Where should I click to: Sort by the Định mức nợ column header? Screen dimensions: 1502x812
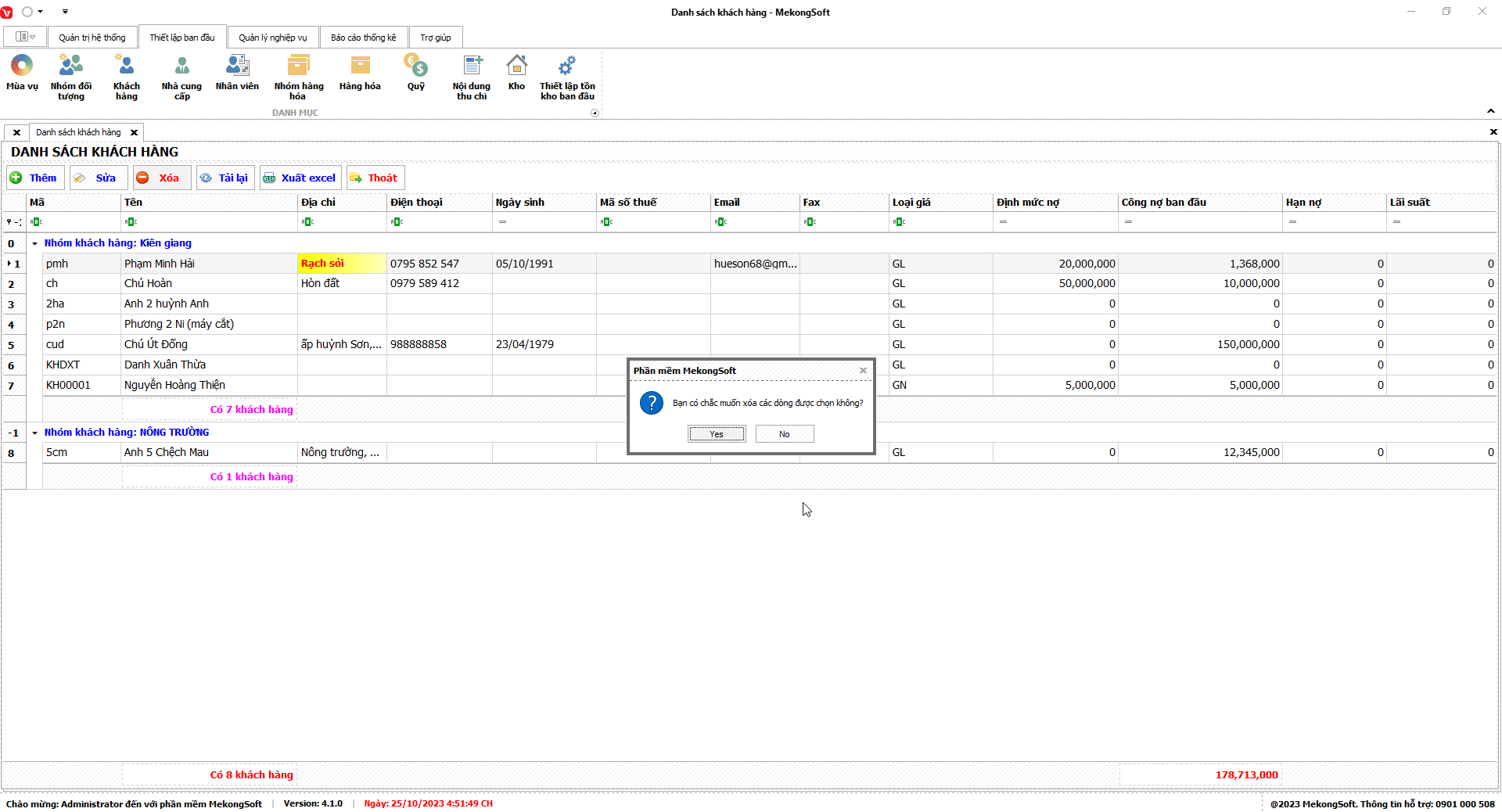[x=1054, y=203]
